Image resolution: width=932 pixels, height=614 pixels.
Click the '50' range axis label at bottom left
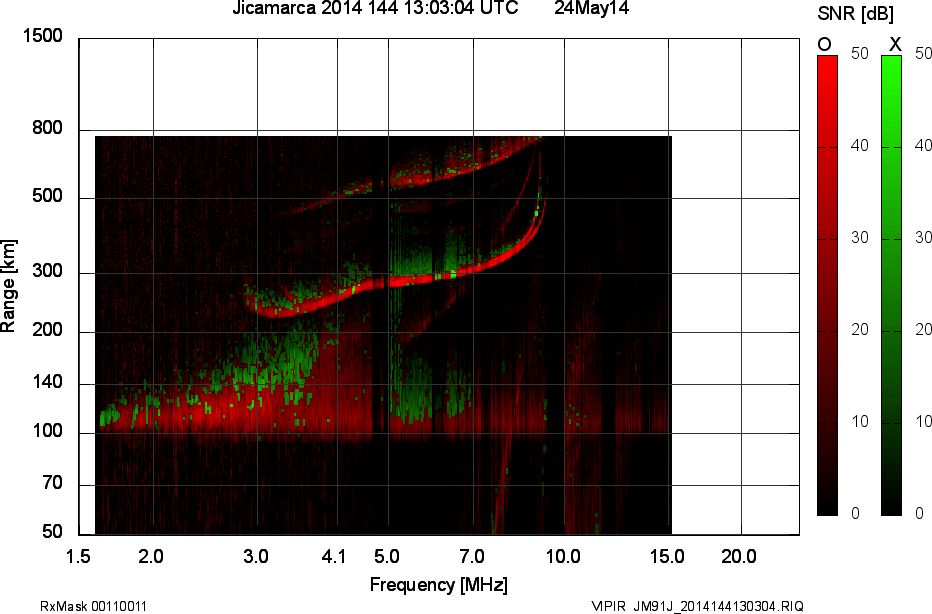pyautogui.click(x=52, y=531)
